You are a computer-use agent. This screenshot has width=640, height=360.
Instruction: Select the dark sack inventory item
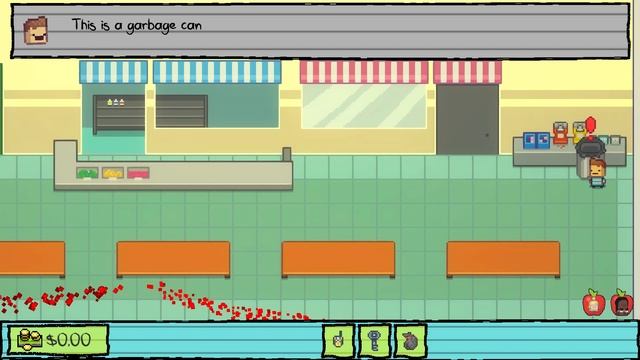tap(410, 341)
